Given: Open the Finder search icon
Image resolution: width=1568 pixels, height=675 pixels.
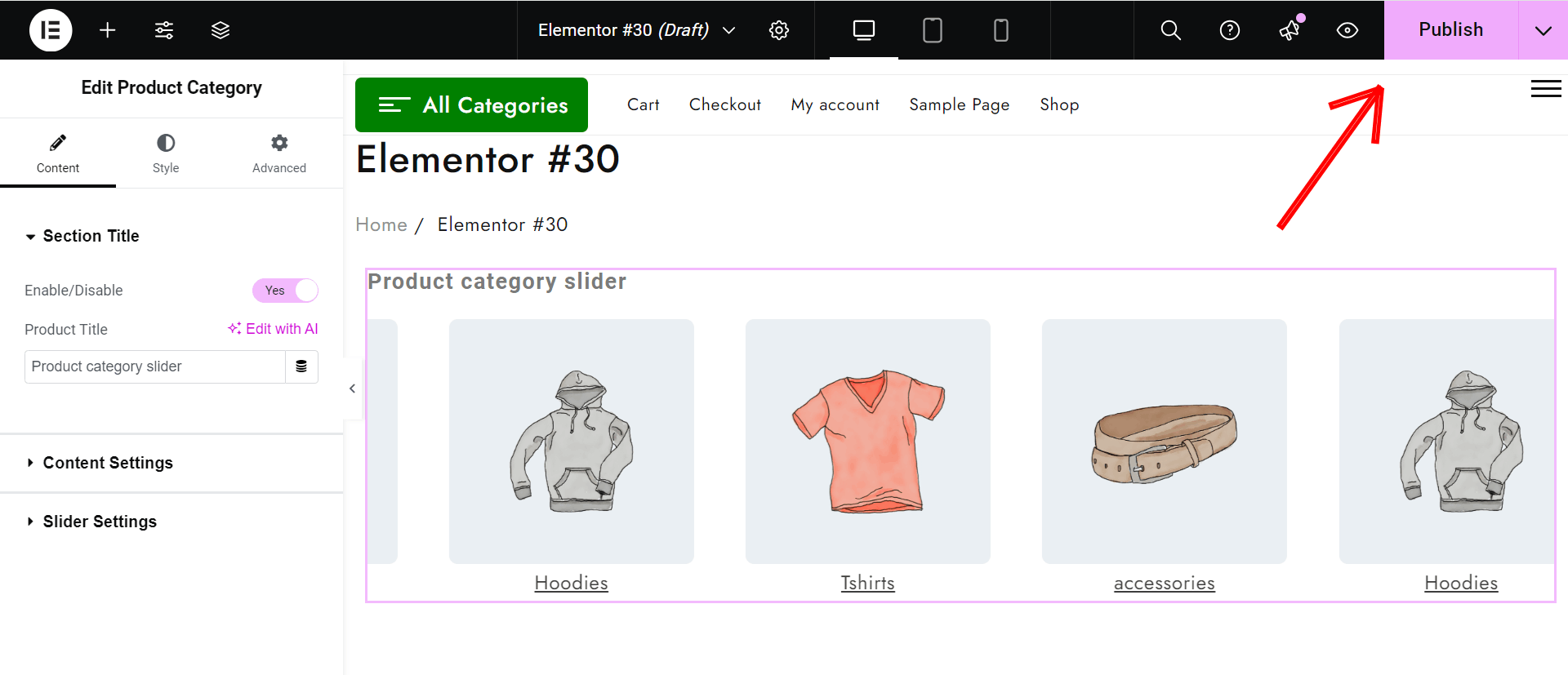Looking at the screenshot, I should coord(1170,30).
